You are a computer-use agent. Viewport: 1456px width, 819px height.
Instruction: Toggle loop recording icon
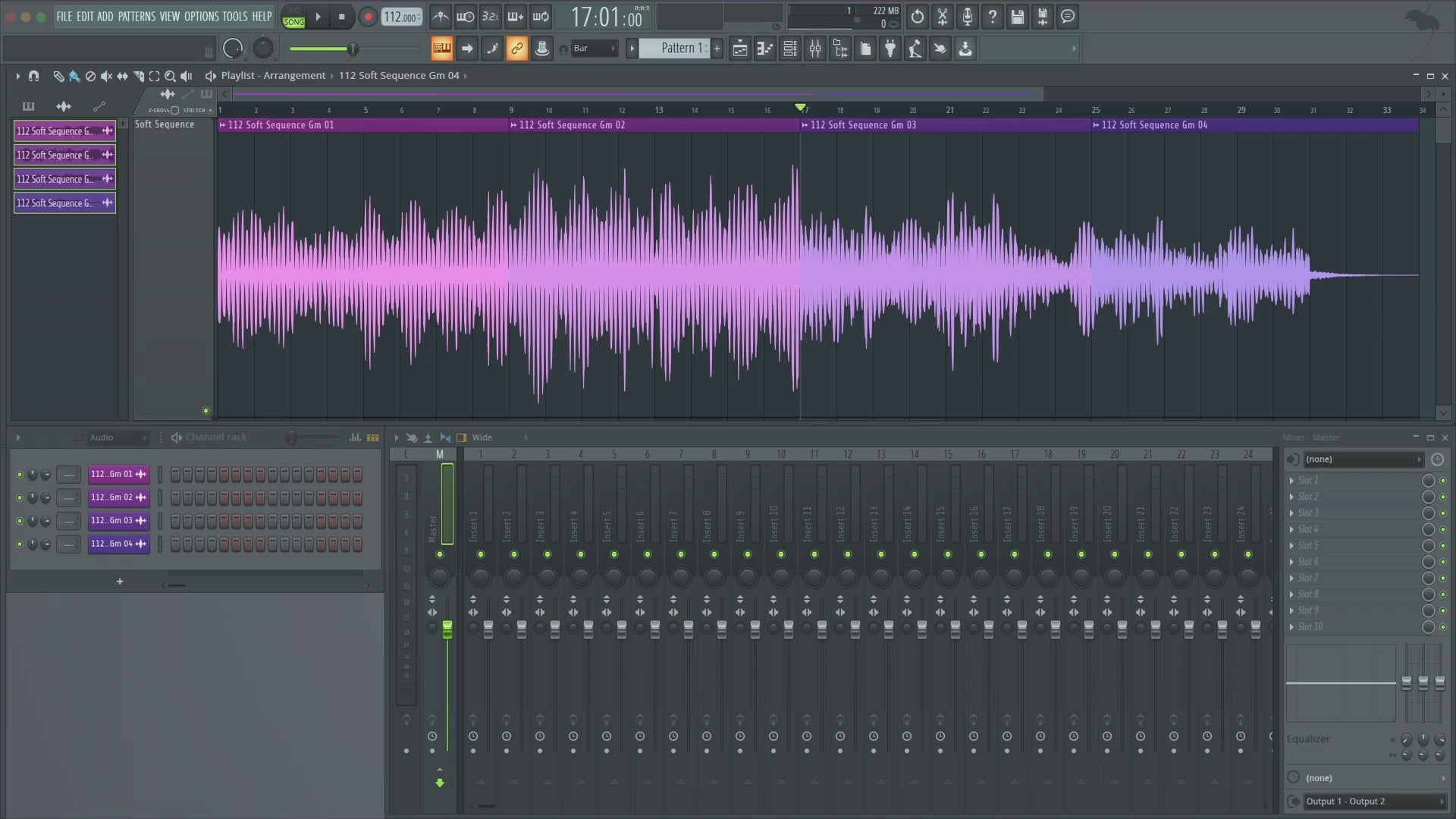coord(541,16)
